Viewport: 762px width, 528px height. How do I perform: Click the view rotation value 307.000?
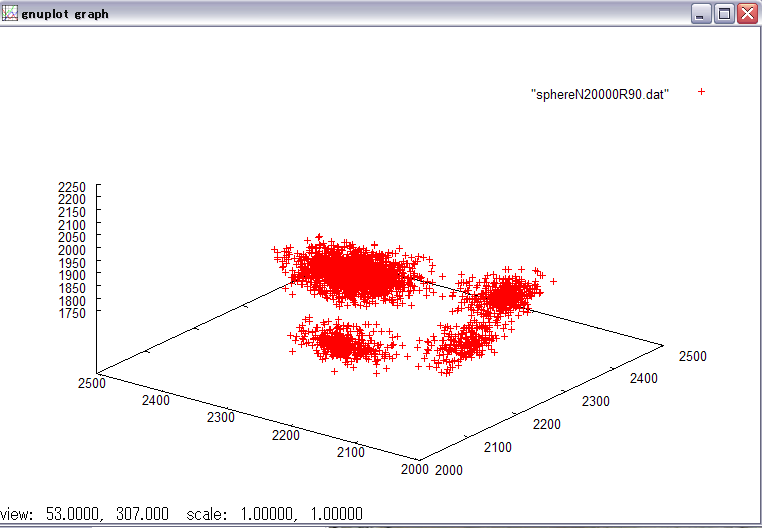[x=142, y=514]
